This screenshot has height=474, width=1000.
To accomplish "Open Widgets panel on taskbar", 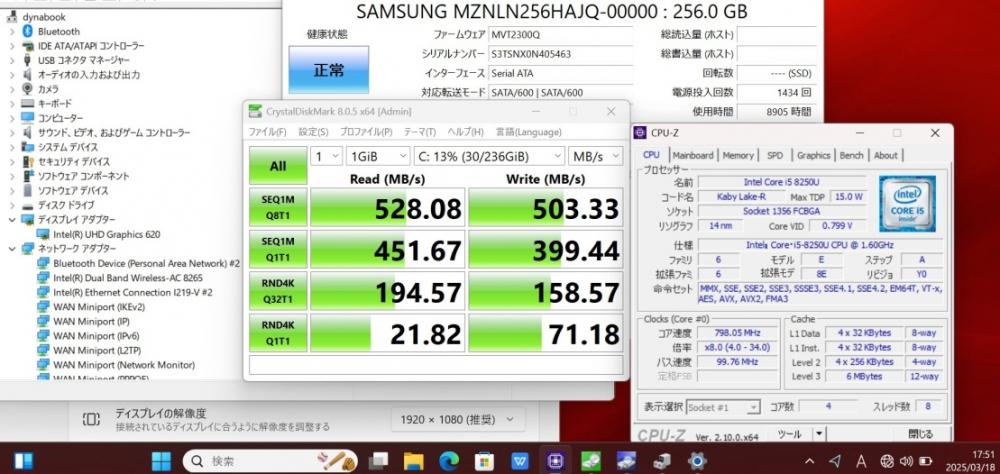I will pos(24,461).
